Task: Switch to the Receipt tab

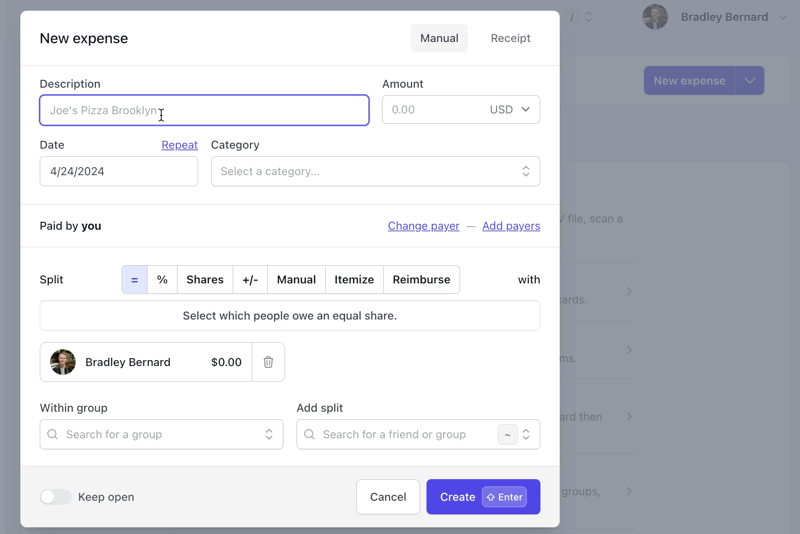Action: pyautogui.click(x=510, y=38)
